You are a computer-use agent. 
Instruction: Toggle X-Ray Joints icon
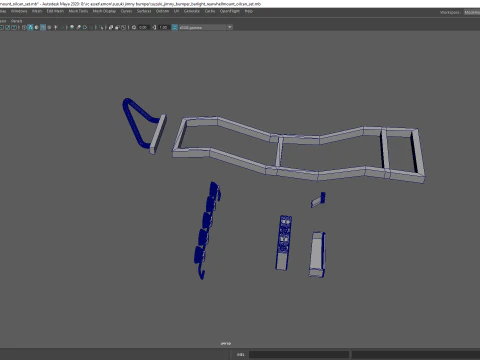[123, 27]
